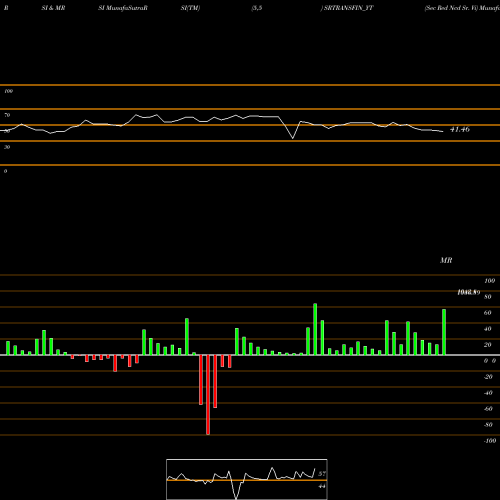500x500 pixels.
Task: Select the MR axis label -60
Action: (488, 409)
